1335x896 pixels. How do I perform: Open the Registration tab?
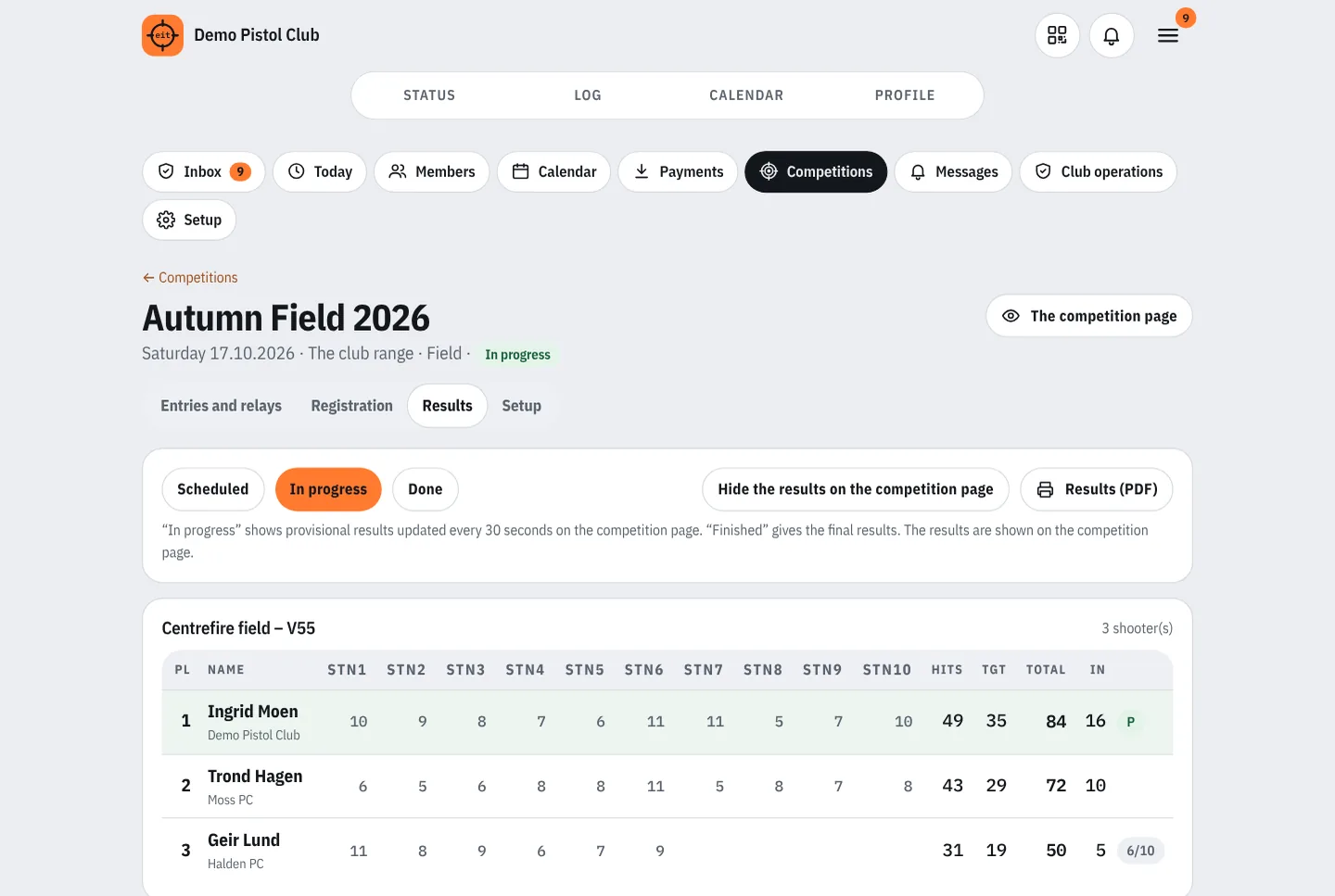pyautogui.click(x=352, y=406)
